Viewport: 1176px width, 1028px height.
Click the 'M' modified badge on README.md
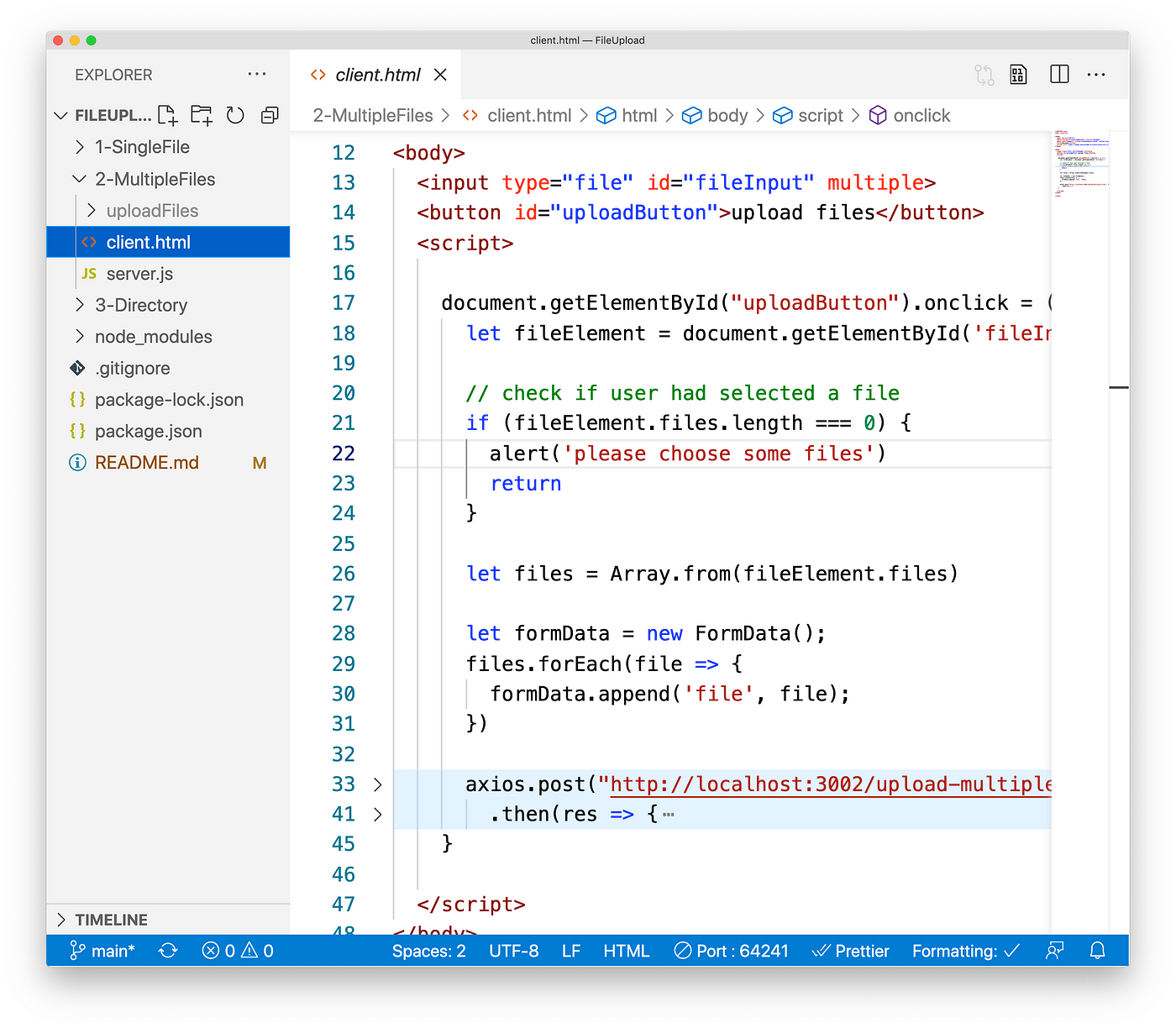[260, 463]
